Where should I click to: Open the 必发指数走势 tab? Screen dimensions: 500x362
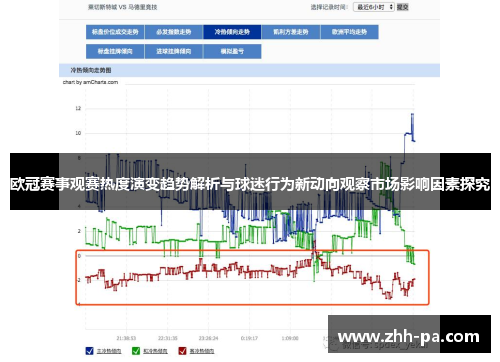point(174,32)
